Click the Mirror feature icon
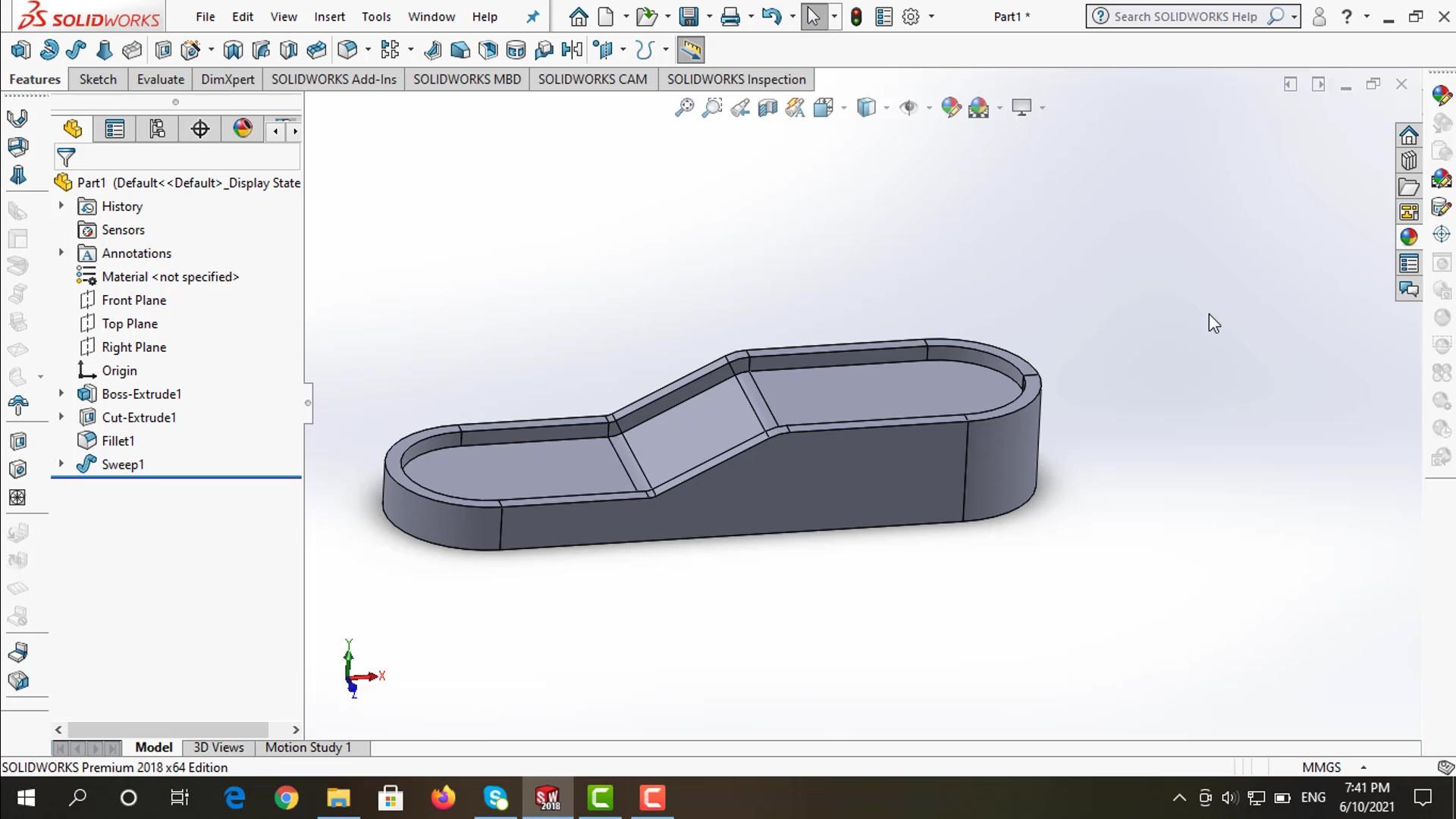The height and width of the screenshot is (819, 1456). (573, 50)
